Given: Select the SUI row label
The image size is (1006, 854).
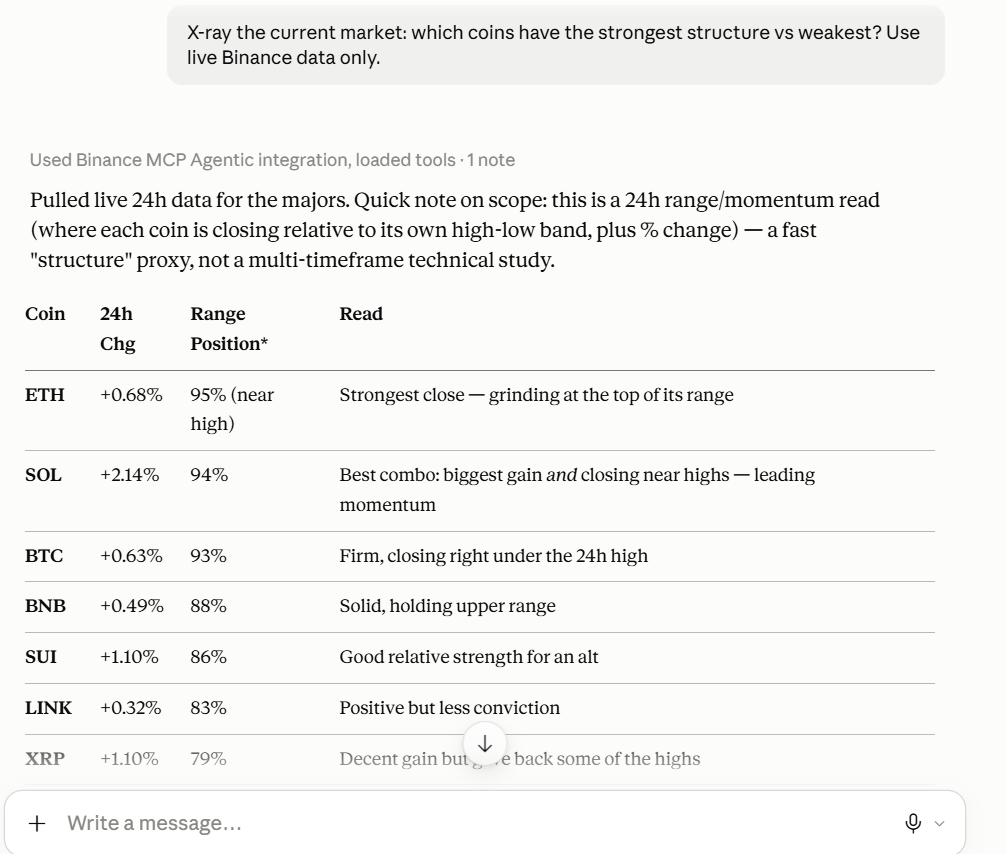Looking at the screenshot, I should pos(41,657).
